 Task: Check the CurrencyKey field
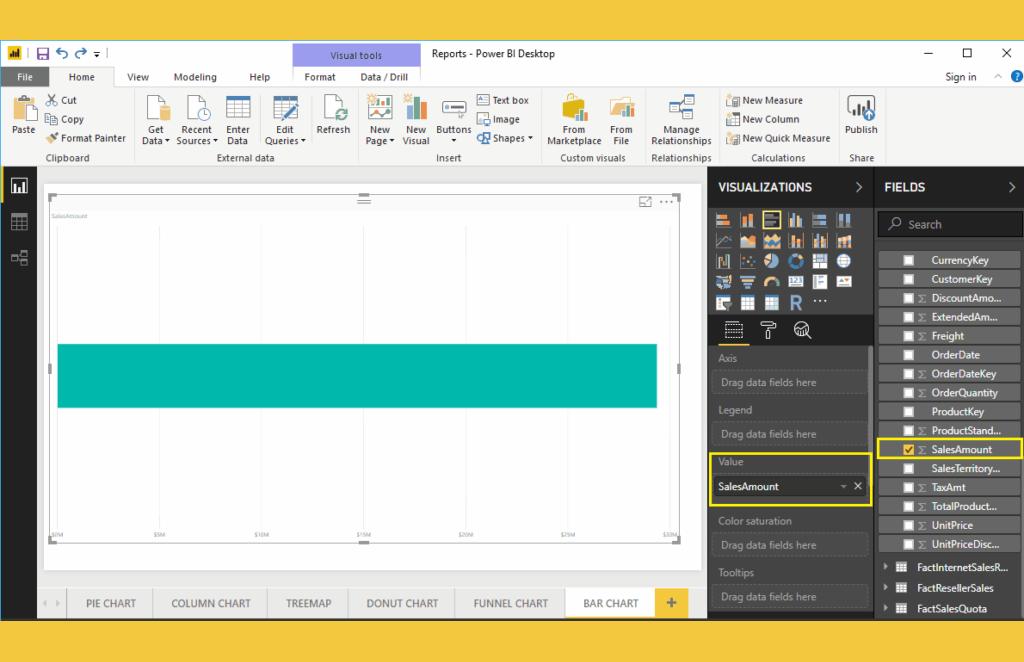[x=908, y=260]
